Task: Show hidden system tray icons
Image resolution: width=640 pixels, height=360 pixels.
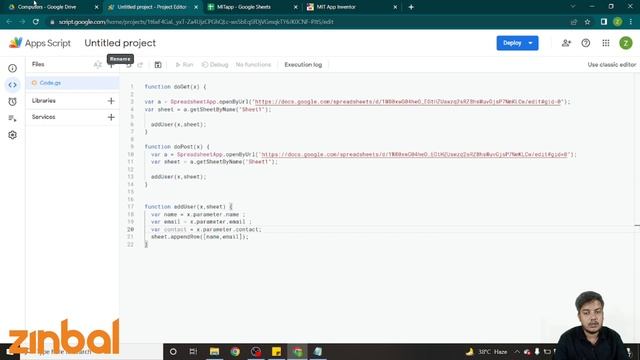Action: [517, 351]
